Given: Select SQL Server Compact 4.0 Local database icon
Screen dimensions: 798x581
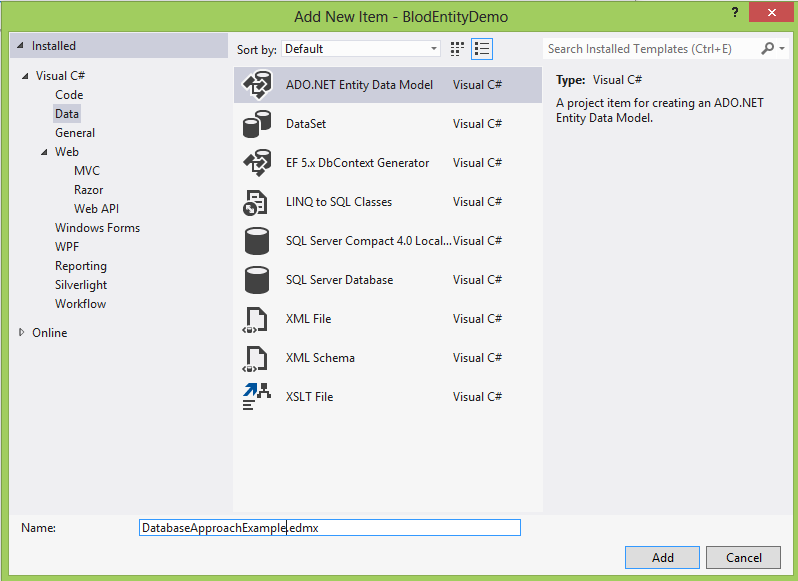Looking at the screenshot, I should [256, 241].
